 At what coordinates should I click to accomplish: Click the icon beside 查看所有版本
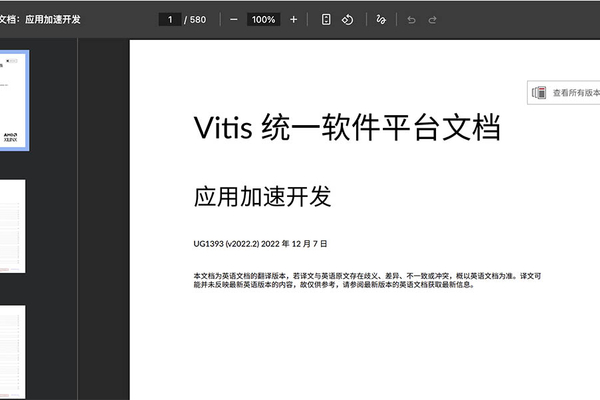point(540,92)
